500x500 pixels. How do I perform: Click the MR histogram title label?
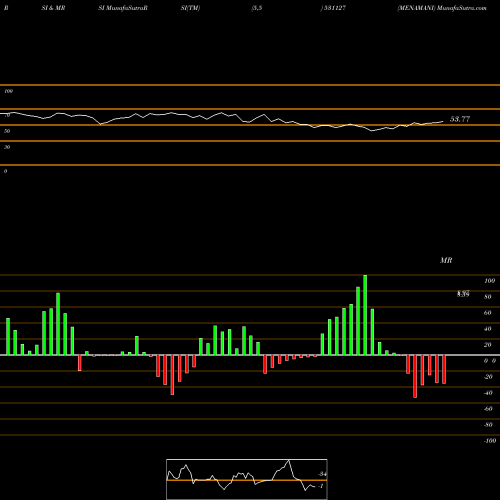tap(446, 260)
